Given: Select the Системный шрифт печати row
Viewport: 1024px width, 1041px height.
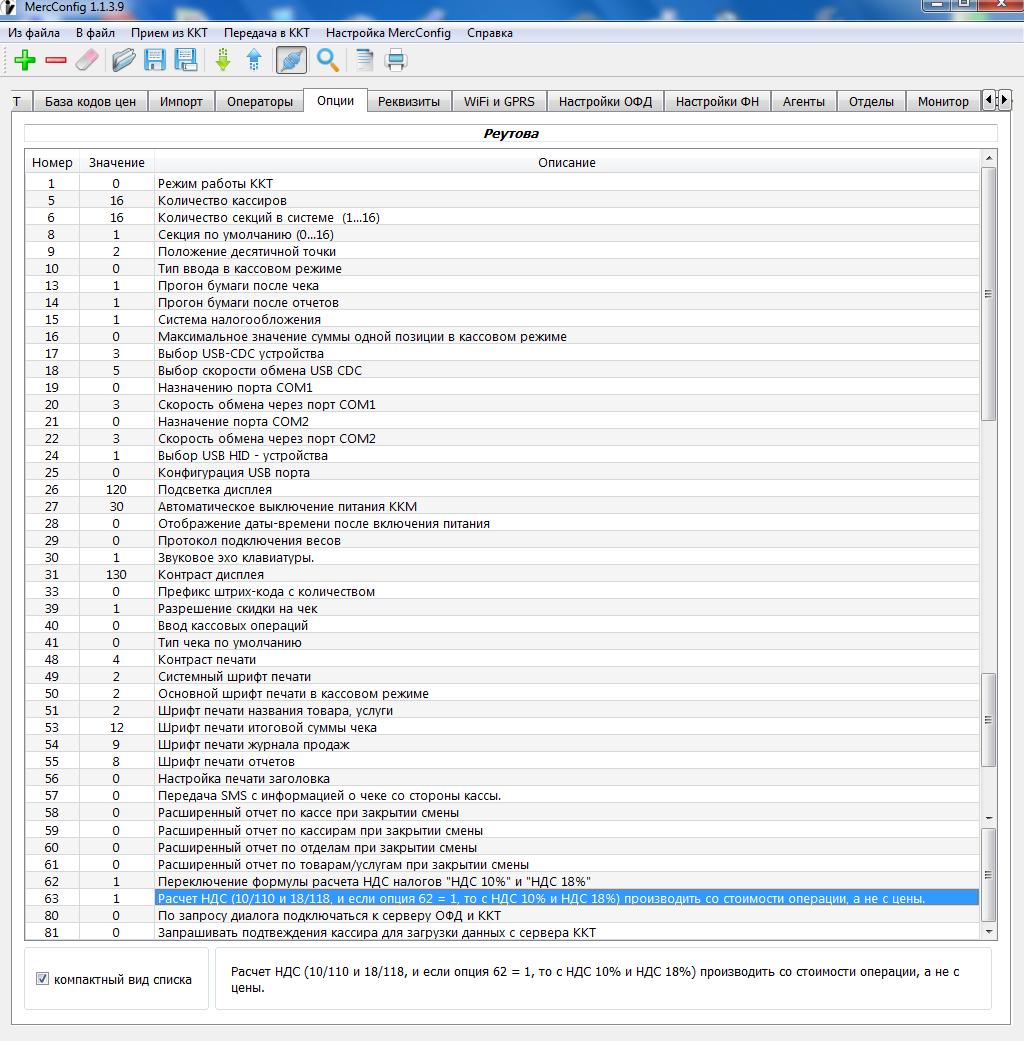Looking at the screenshot, I should pos(502,677).
